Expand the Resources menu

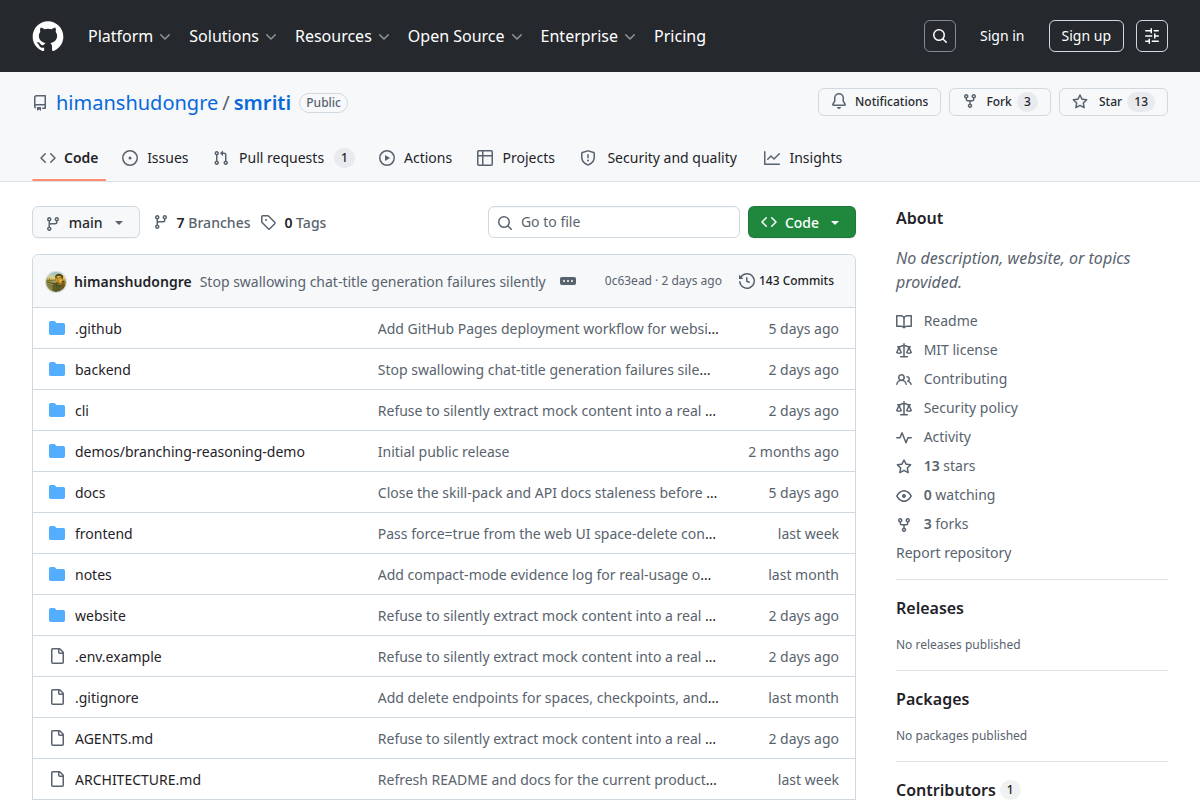click(x=342, y=36)
